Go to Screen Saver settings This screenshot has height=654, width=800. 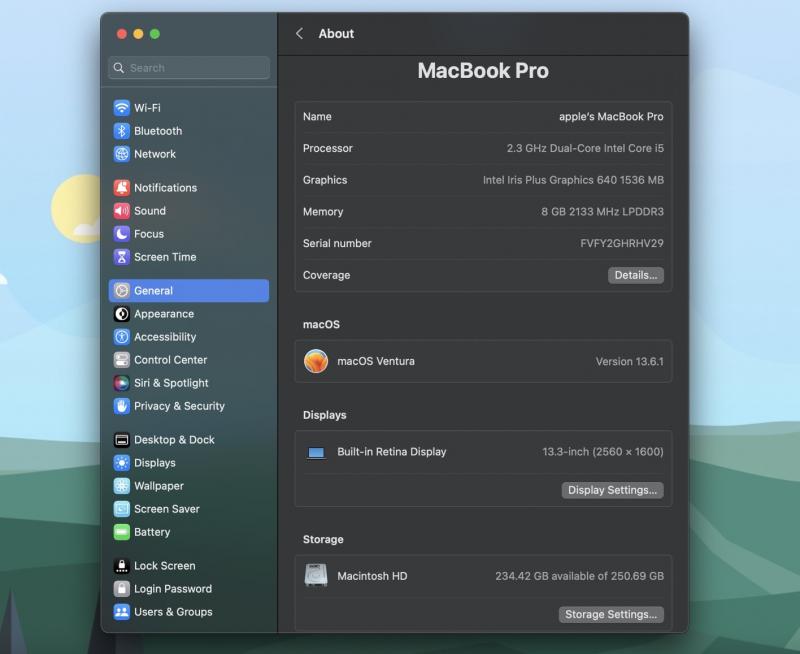[x=189, y=509]
